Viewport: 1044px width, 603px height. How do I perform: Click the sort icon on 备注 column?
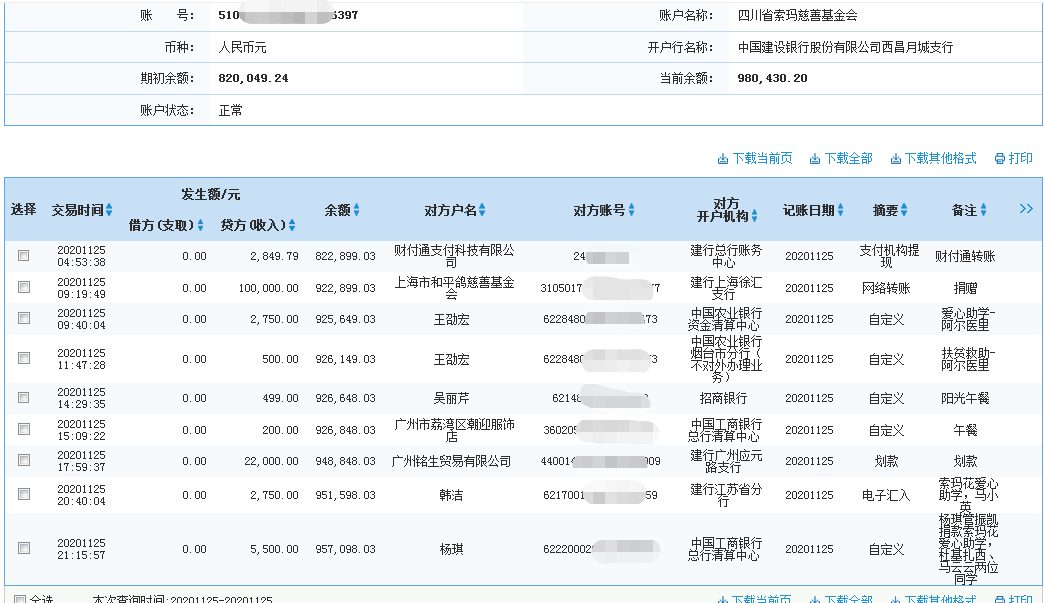(x=983, y=209)
